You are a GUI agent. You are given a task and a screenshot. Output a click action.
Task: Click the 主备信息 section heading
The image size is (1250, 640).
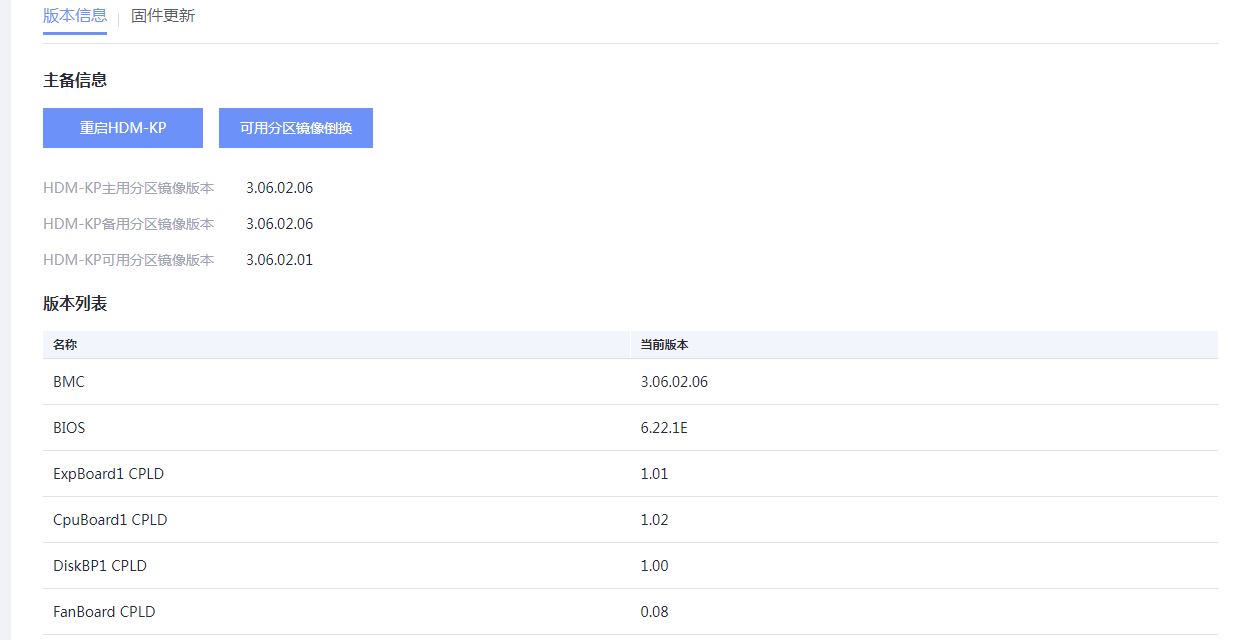[x=75, y=80]
